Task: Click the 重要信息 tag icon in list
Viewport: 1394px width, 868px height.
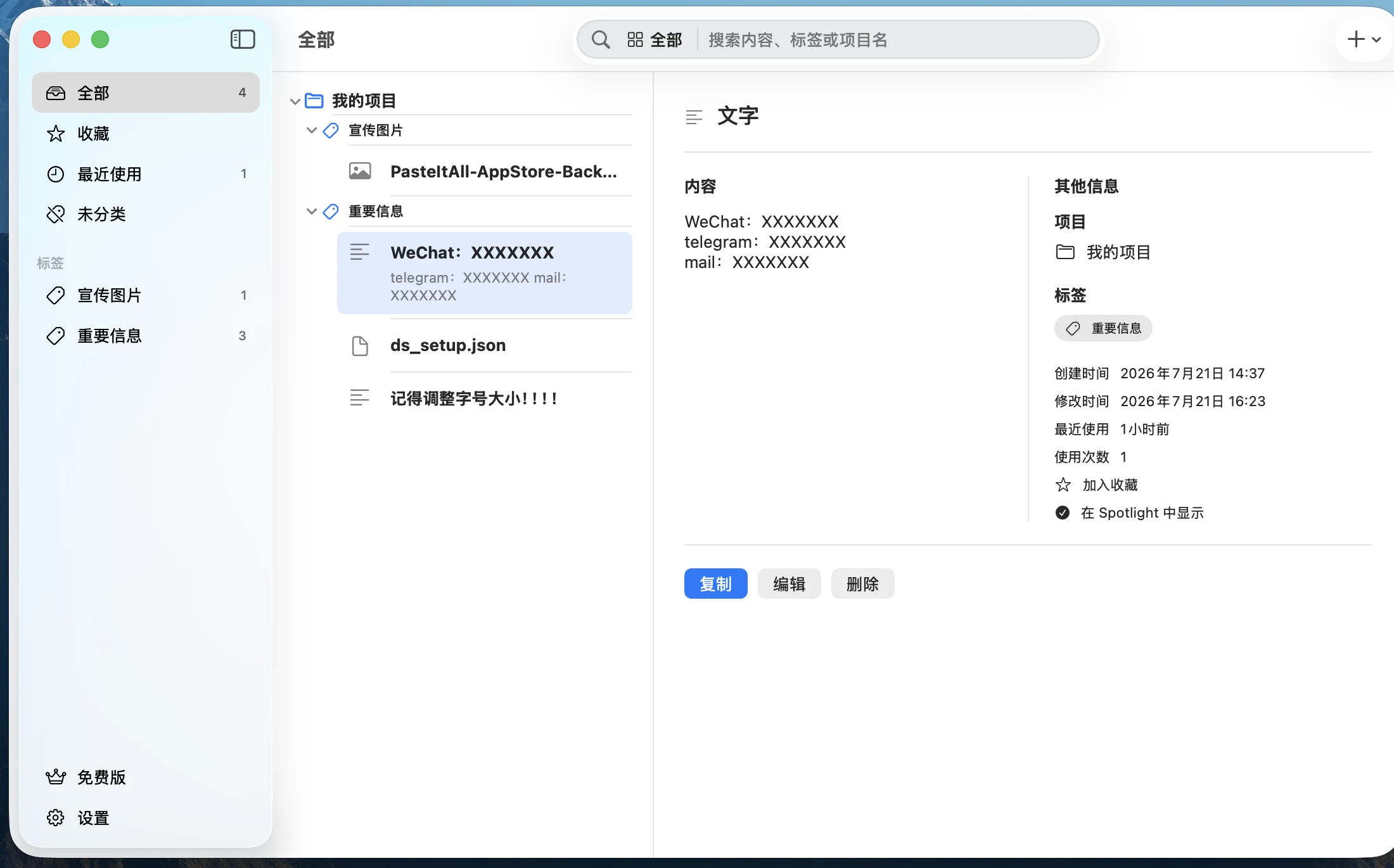Action: [331, 211]
